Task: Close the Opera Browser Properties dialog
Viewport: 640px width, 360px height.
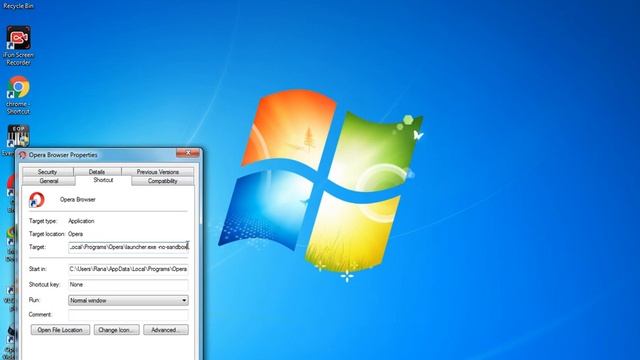Action: pos(188,153)
